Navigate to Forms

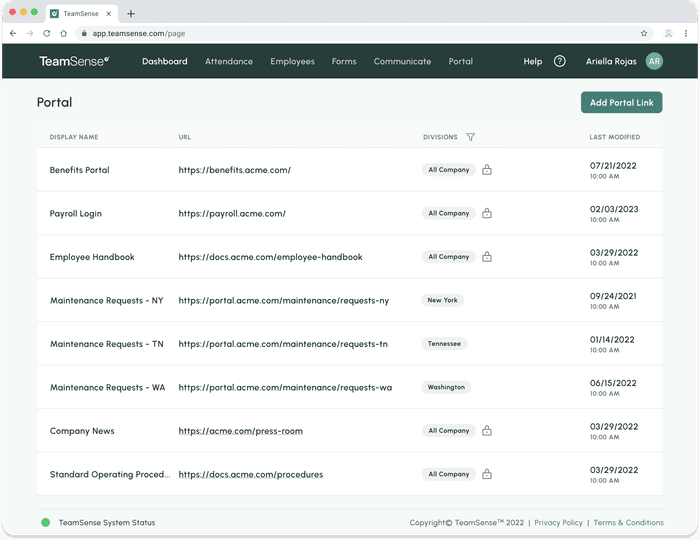point(344,62)
